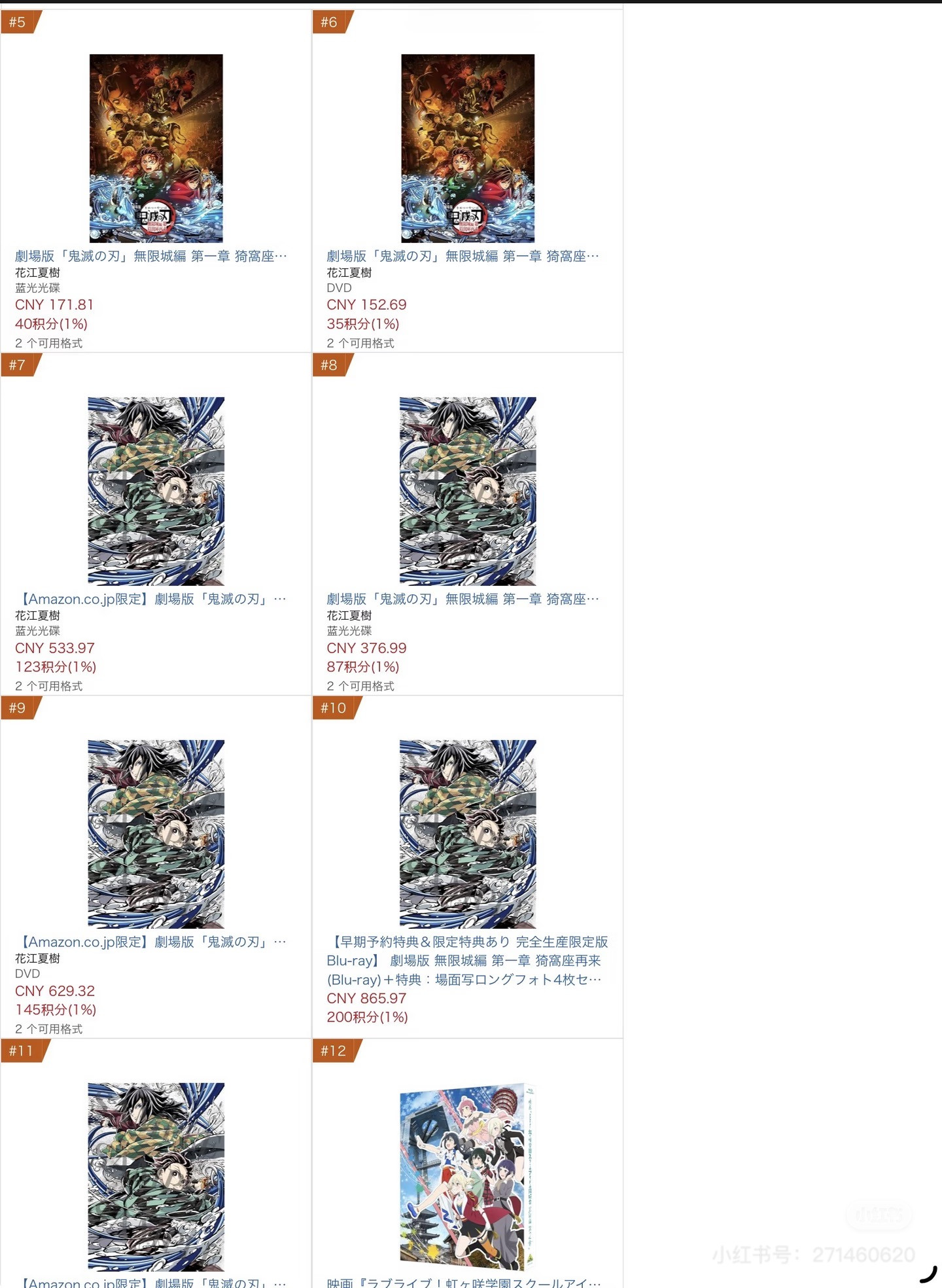Open the #5 劇場版「鬼滅の刃」title link

pos(151,256)
